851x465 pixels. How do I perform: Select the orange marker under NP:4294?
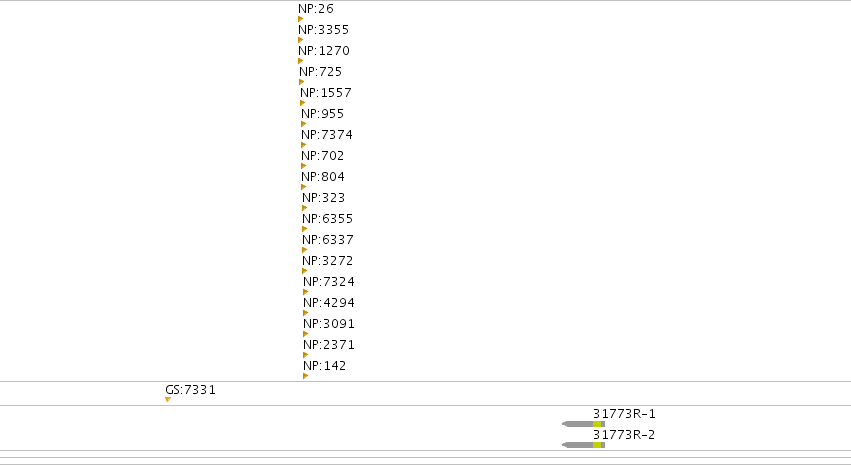(x=306, y=313)
